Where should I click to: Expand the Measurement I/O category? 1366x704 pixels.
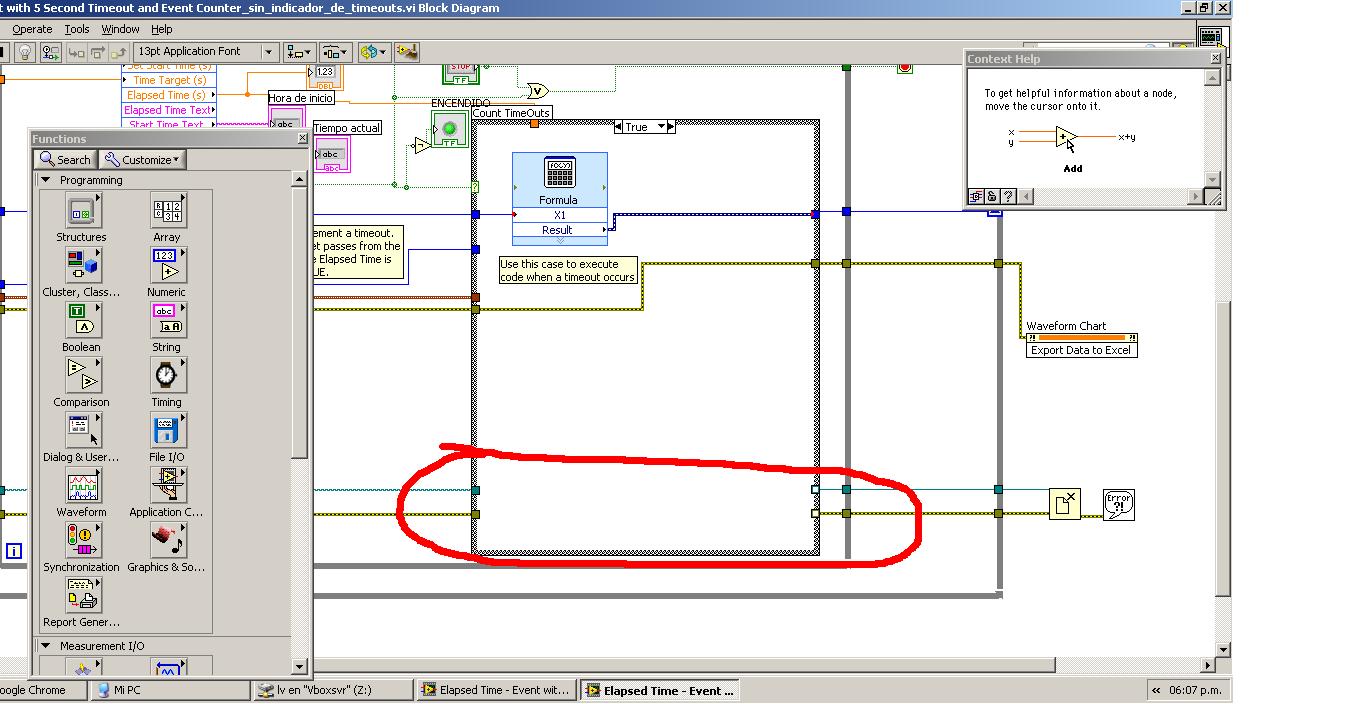(45, 646)
